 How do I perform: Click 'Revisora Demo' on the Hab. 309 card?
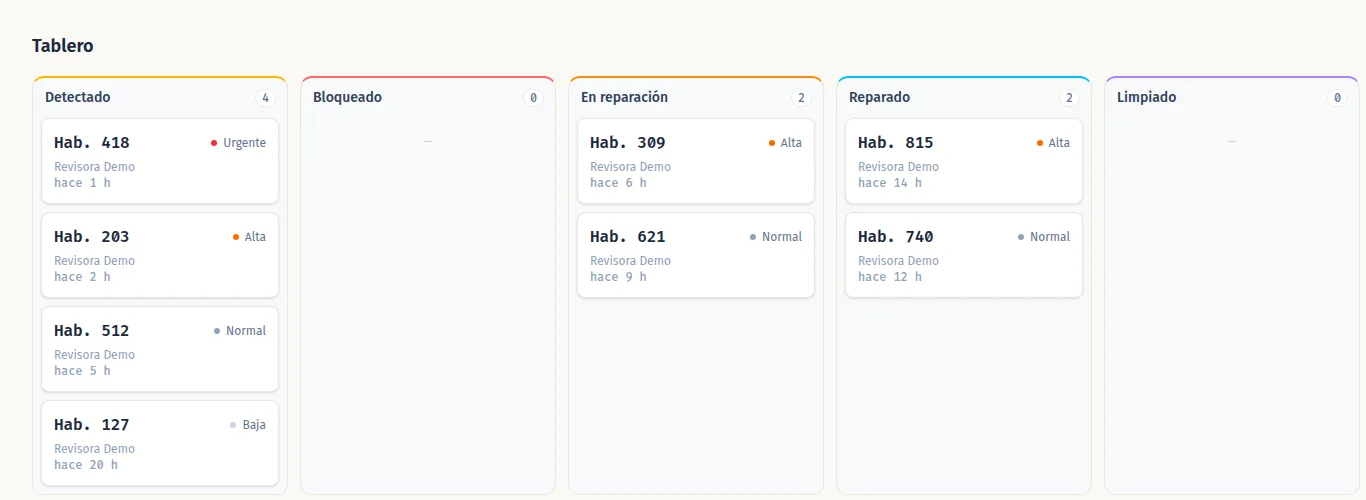[630, 167]
